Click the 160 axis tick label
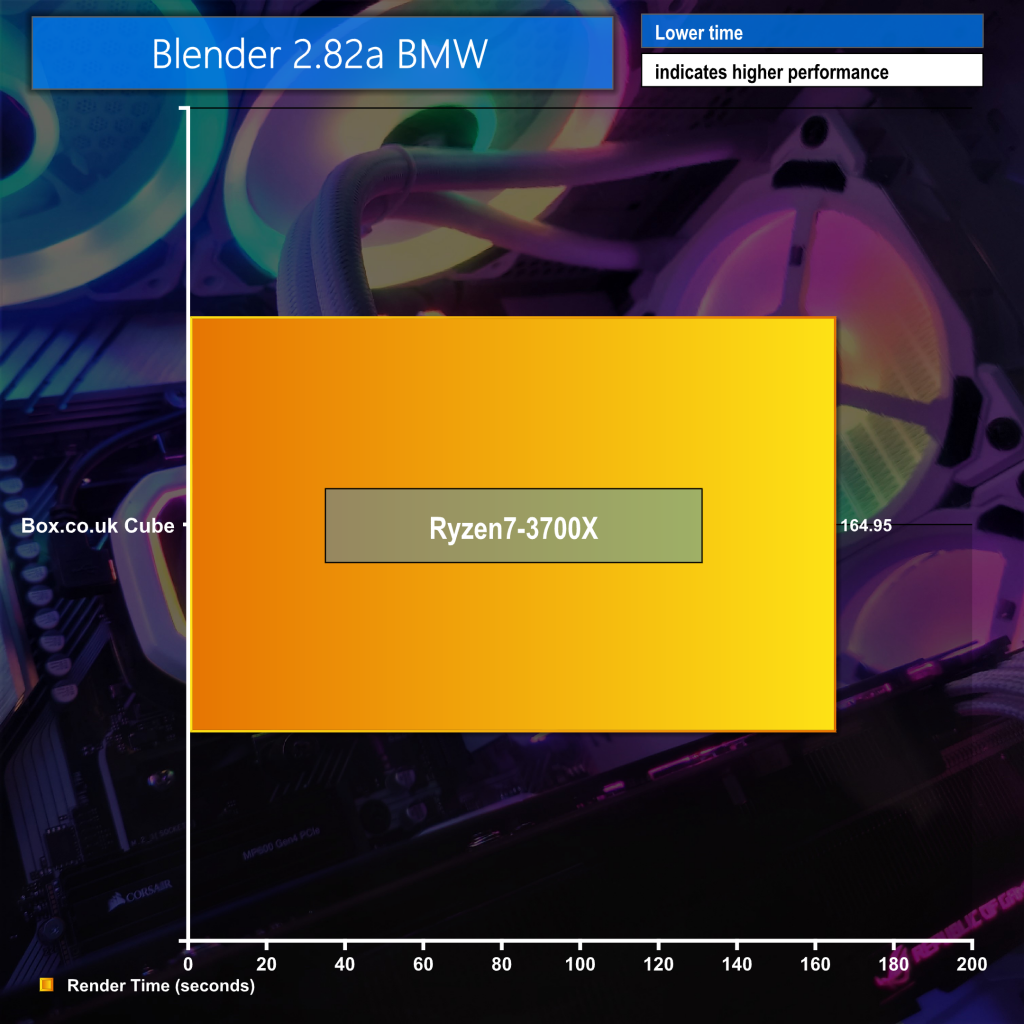Image resolution: width=1024 pixels, height=1024 pixels. [x=815, y=964]
